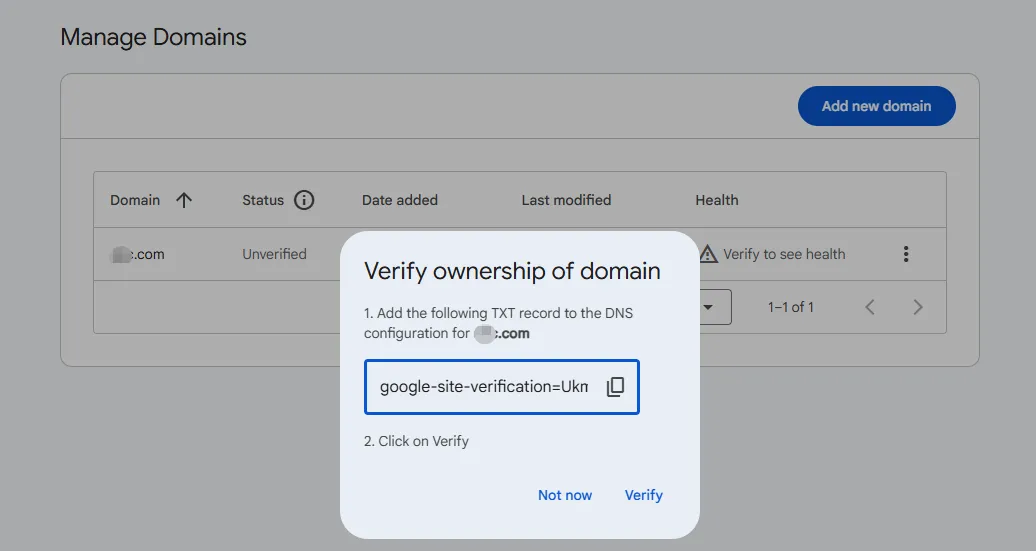The width and height of the screenshot is (1036, 551).
Task: Click the Unverified status cell
Action: (x=274, y=254)
